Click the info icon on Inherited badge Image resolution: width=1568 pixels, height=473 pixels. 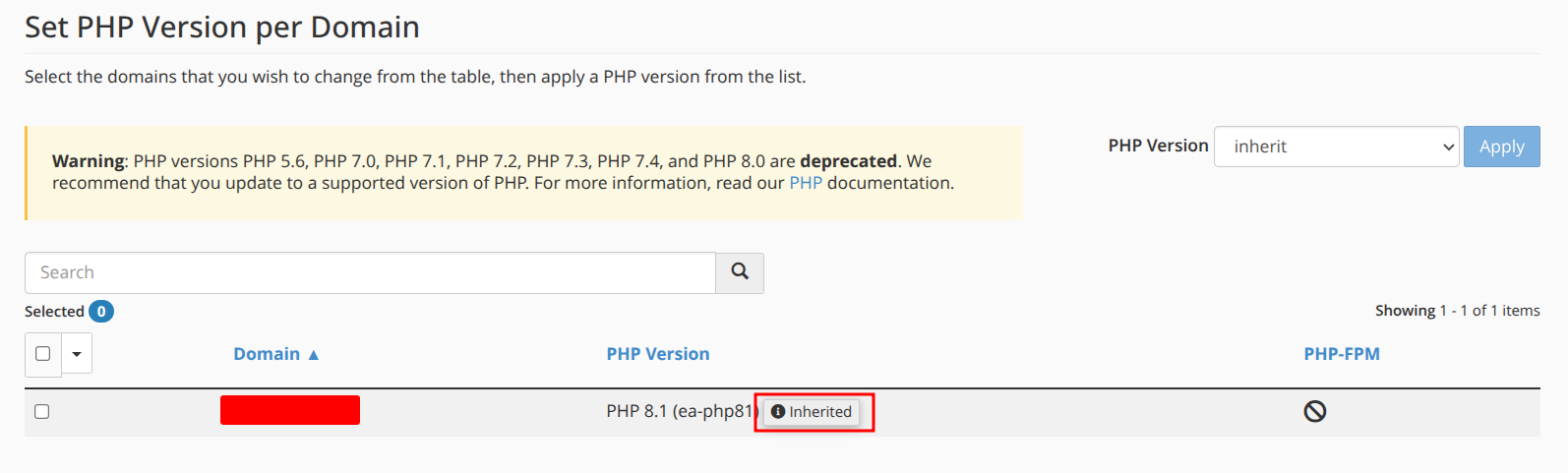(778, 412)
